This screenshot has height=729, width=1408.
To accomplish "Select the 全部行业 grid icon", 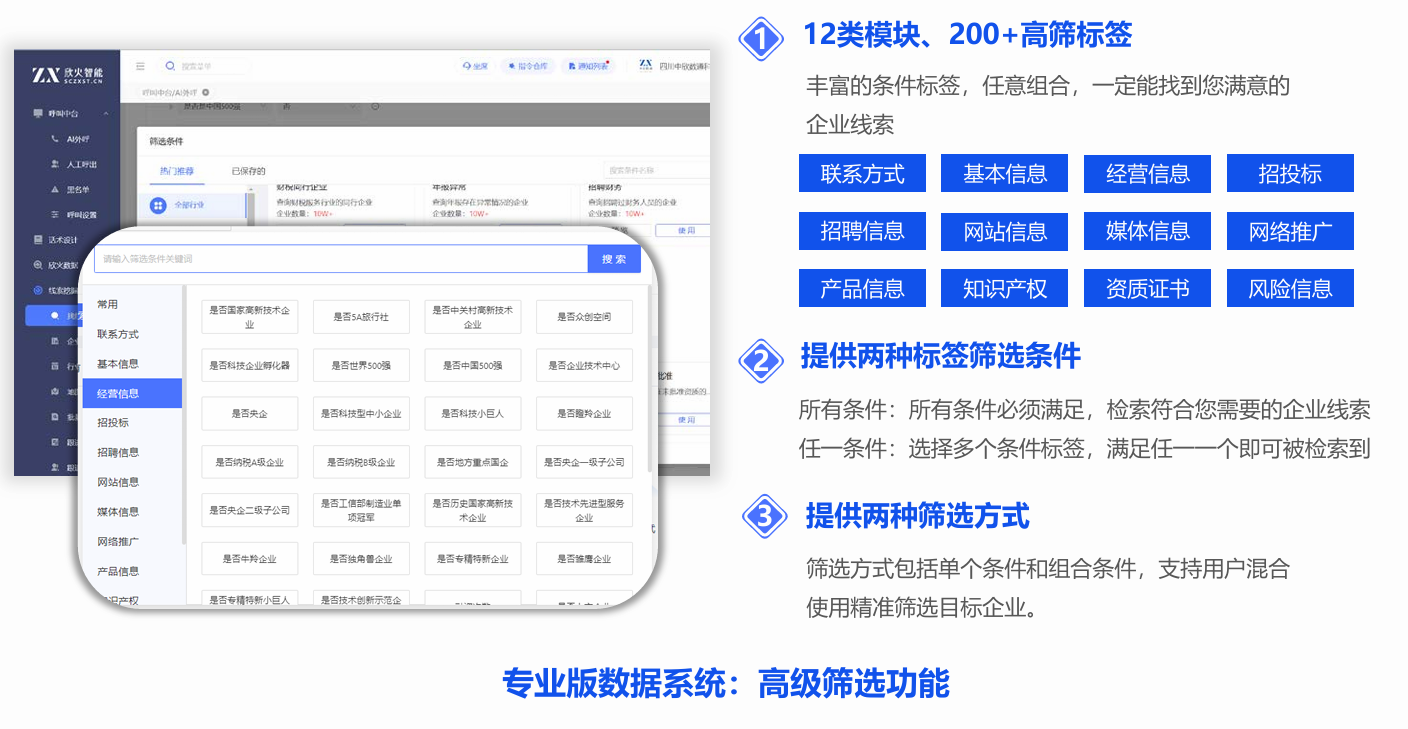I will 158,205.
